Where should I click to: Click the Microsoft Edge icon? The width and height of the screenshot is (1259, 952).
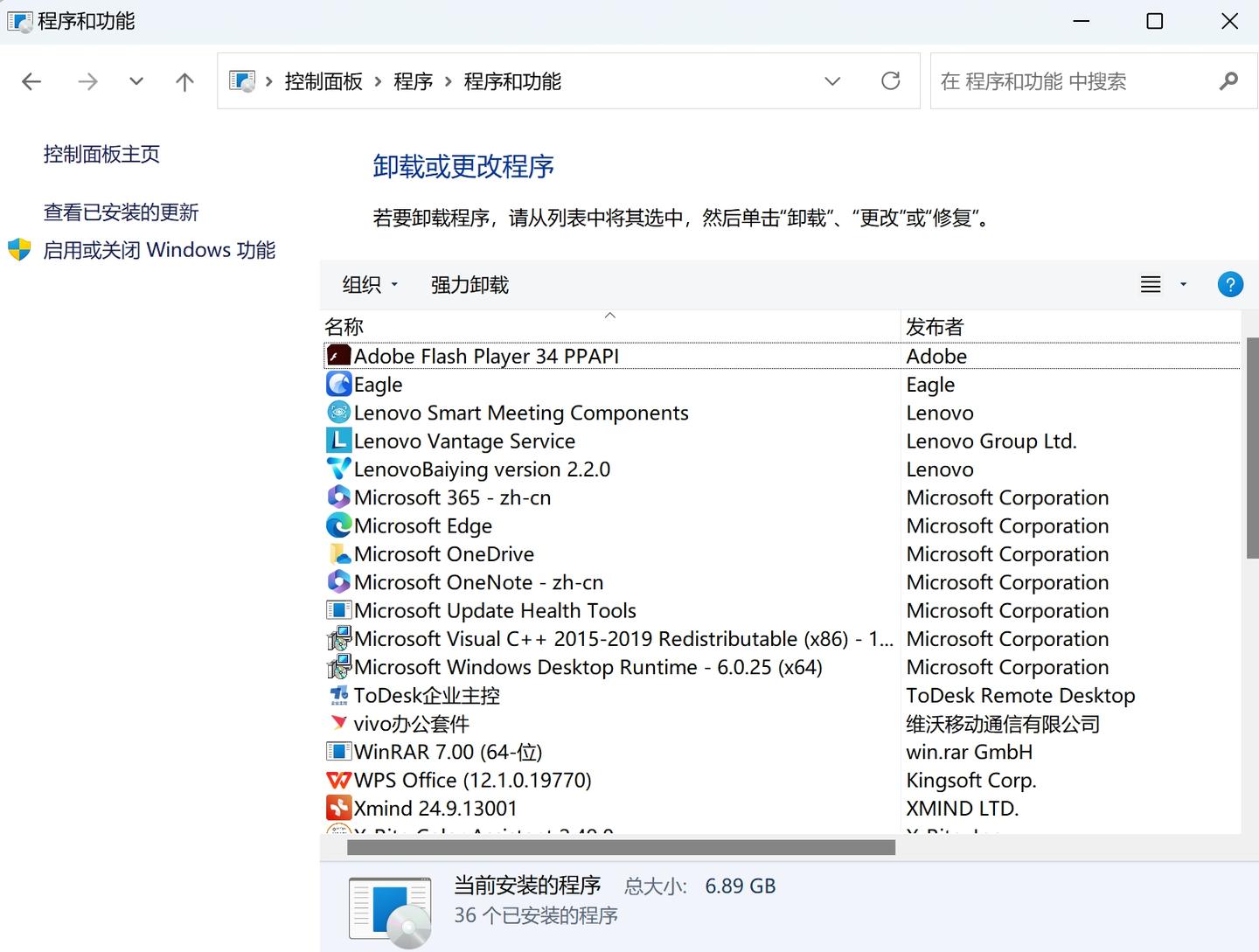(338, 525)
